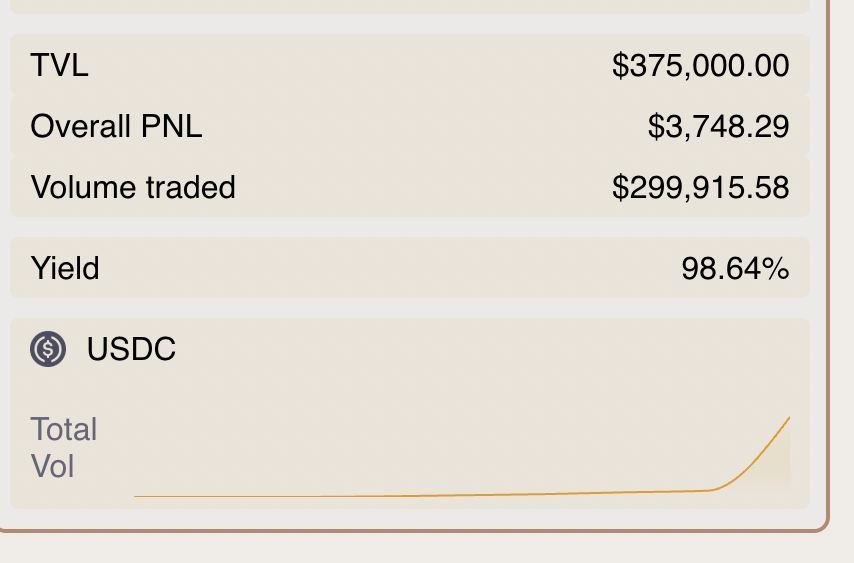This screenshot has height=563, width=854.
Task: Select the USDC token label
Action: pyautogui.click(x=131, y=349)
